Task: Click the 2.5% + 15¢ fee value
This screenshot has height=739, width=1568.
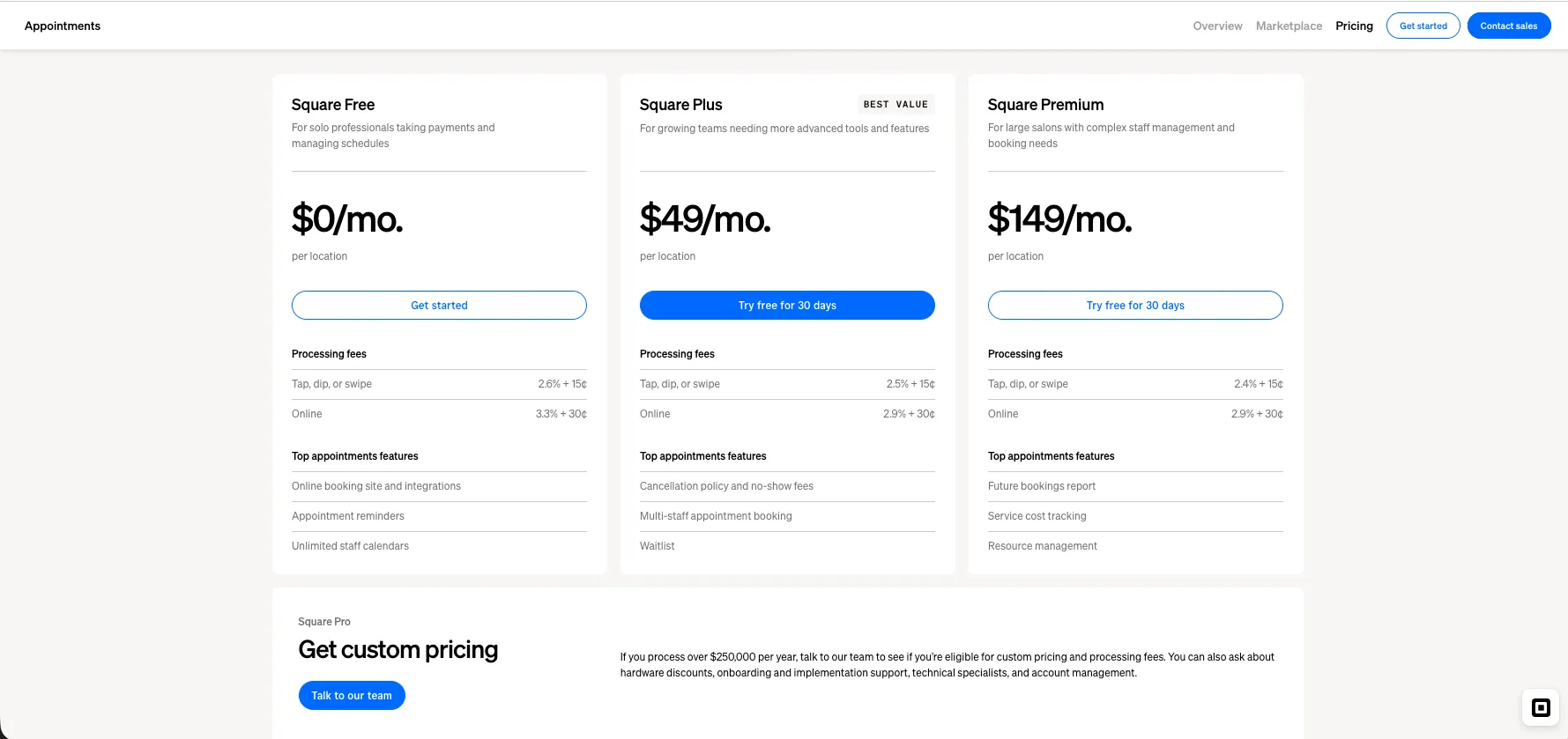Action: (910, 384)
